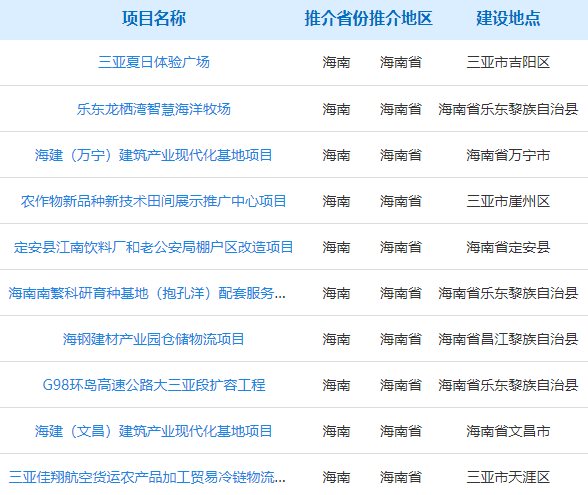Select the 海南省万宁市 location cell
588x495 pixels.
[508, 155]
